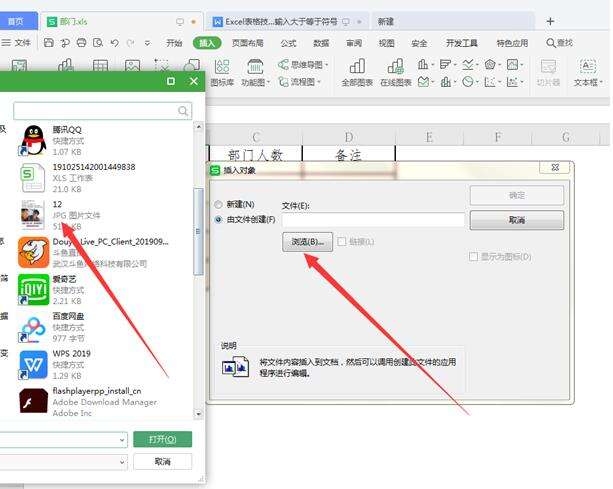Click the slicer (切片器) icon
Screen dimensions: 613x489
tap(548, 67)
